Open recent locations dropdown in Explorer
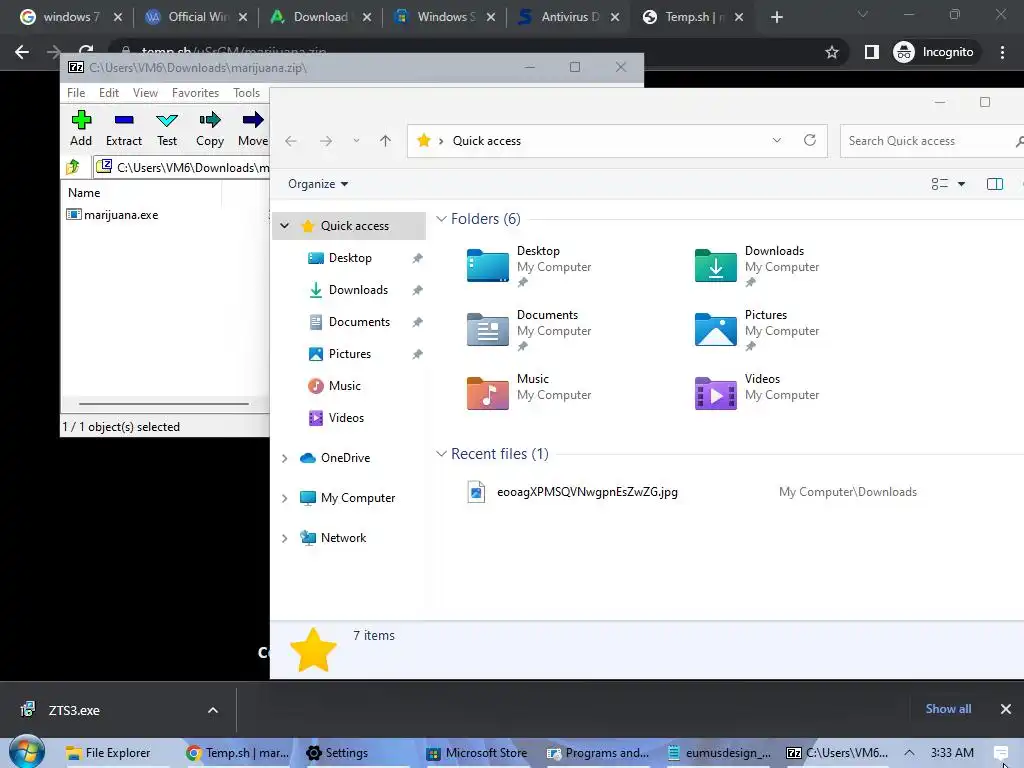Screen dimensions: 1024x768 pos(357,140)
